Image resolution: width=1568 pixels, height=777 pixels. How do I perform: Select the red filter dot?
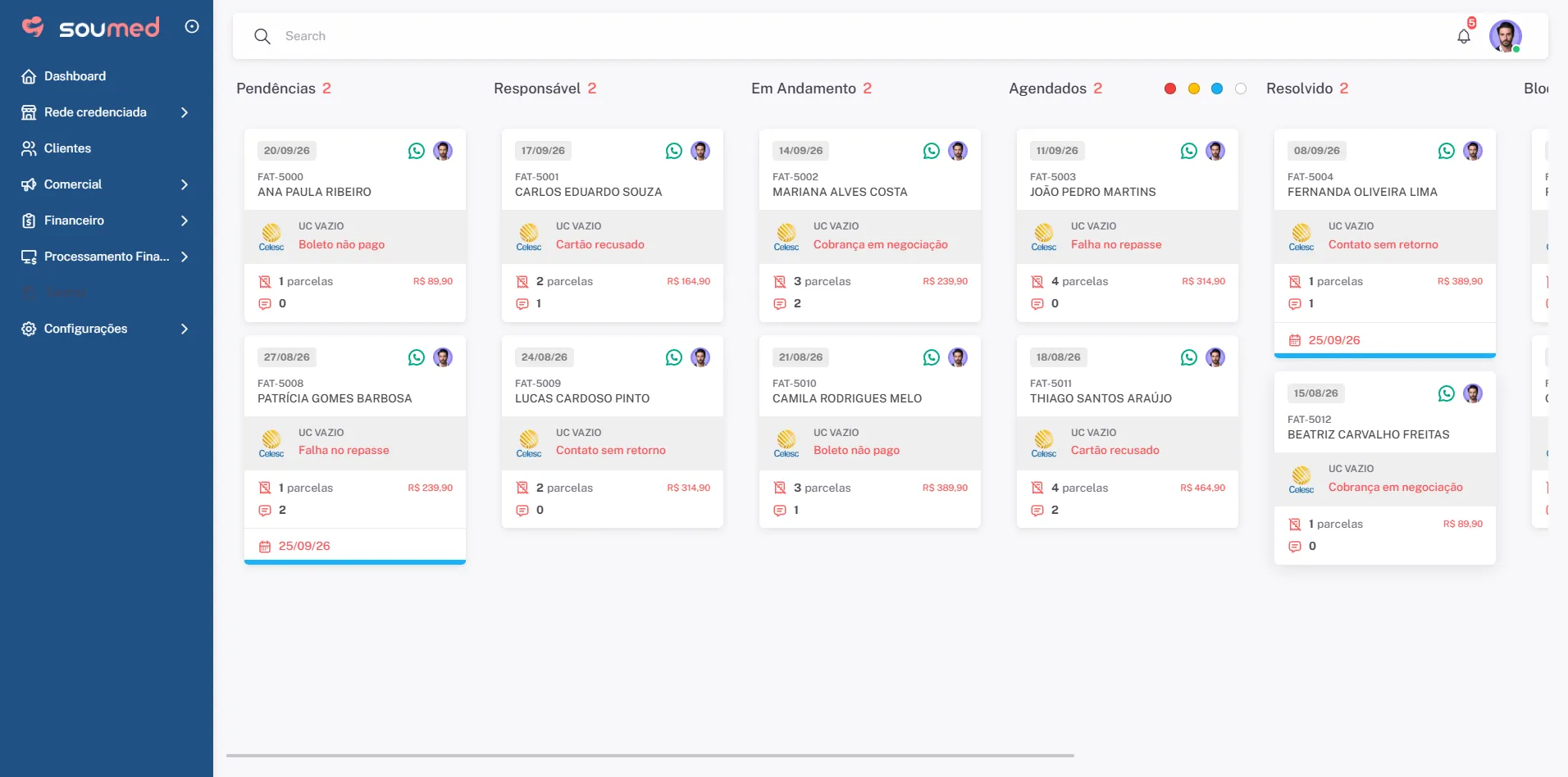[x=1170, y=89]
